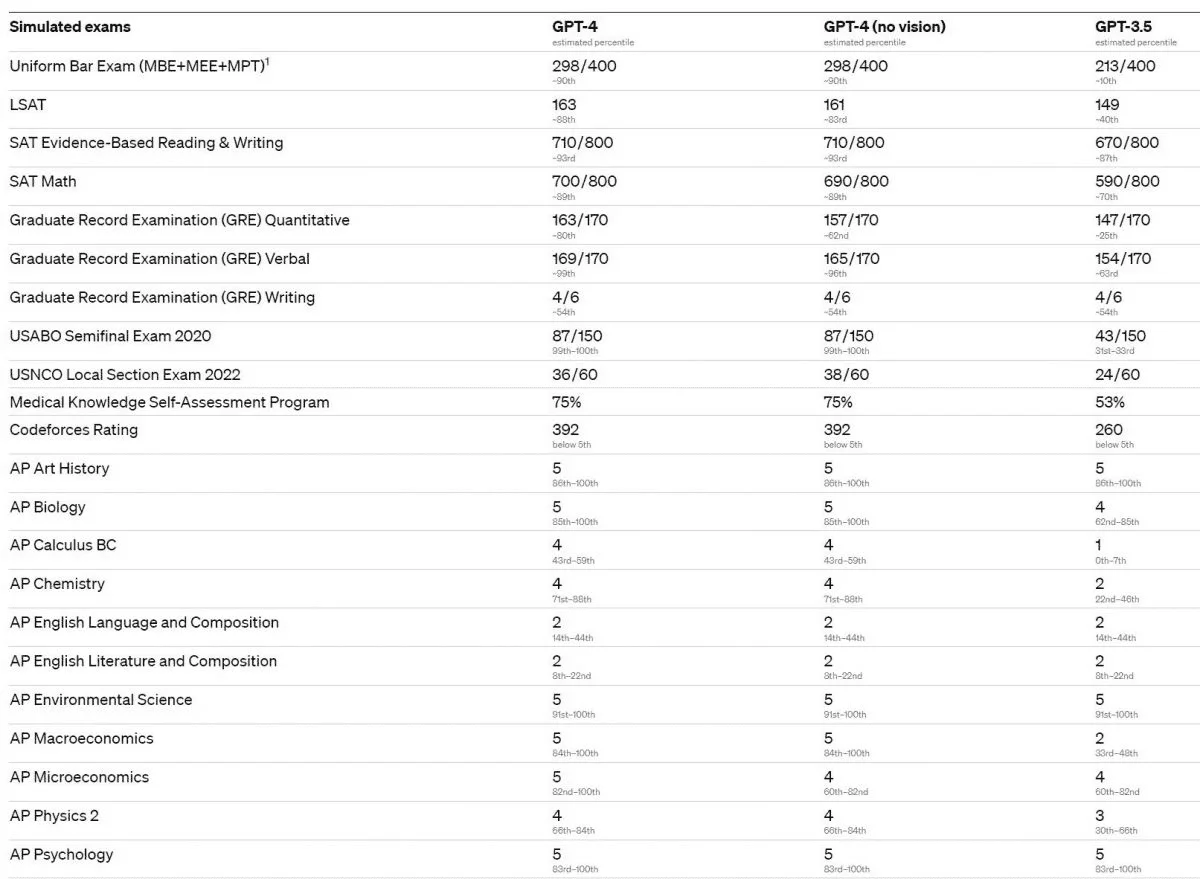The height and width of the screenshot is (879, 1200).
Task: Click GPT-3.5 Codeforces rating 260
Action: click(x=1109, y=430)
